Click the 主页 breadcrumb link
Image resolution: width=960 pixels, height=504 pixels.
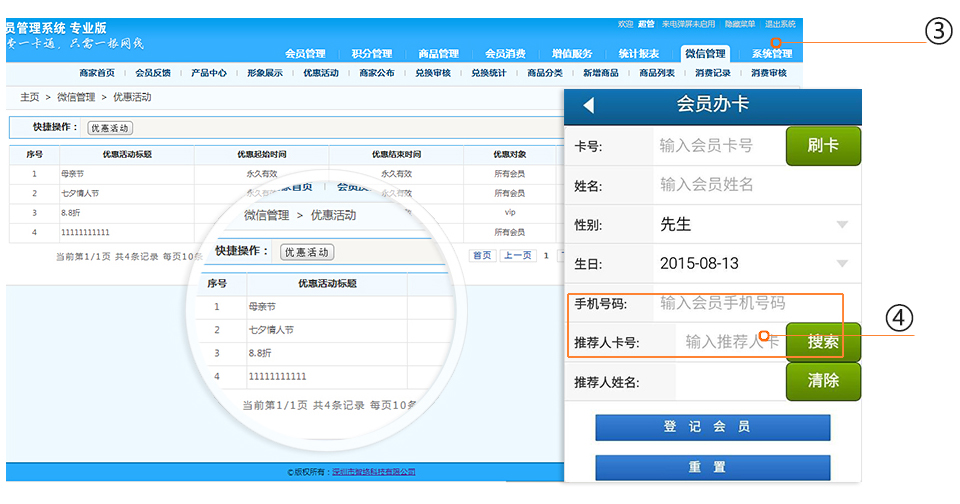[x=29, y=97]
